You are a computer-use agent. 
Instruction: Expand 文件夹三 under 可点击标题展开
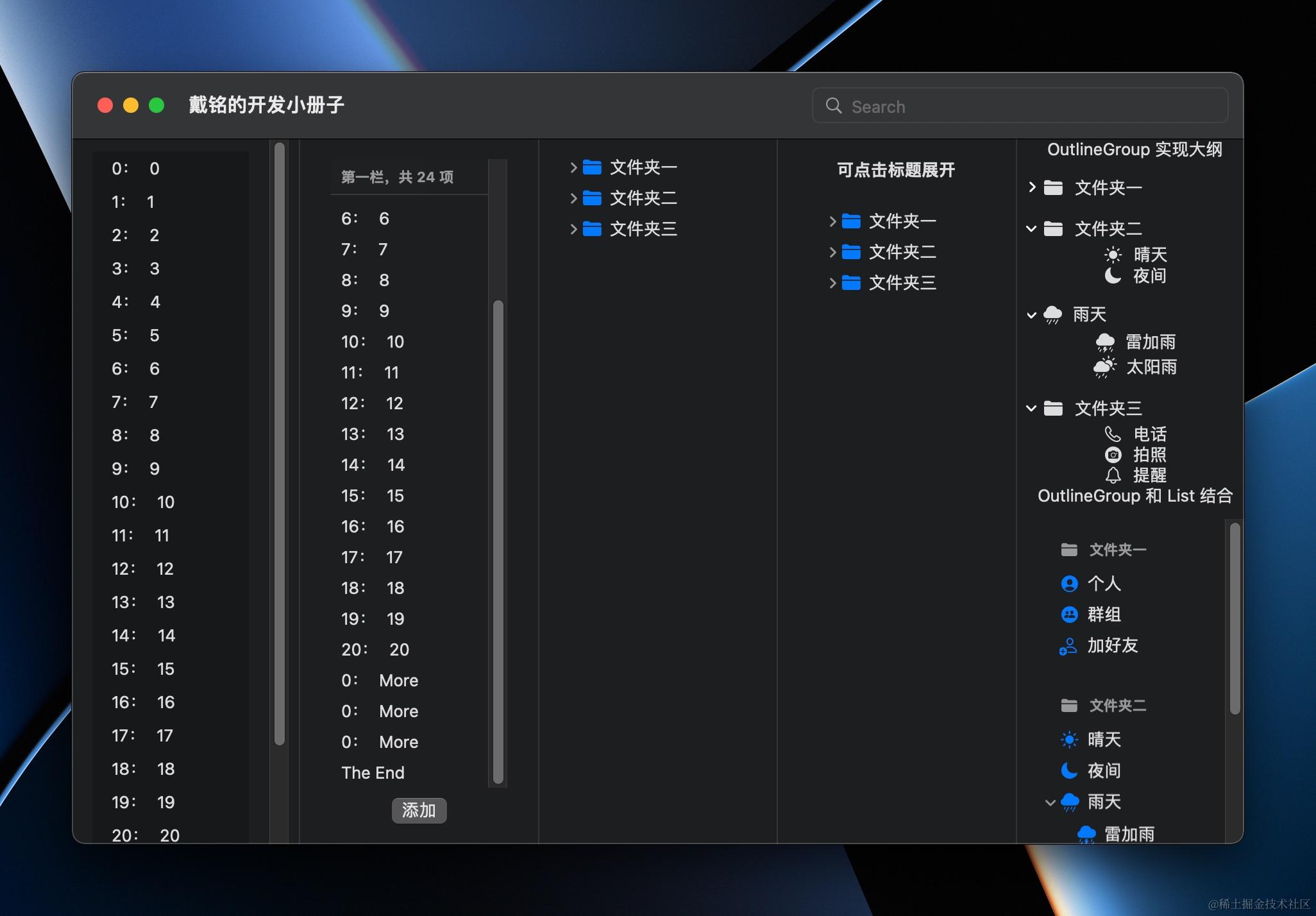click(832, 283)
